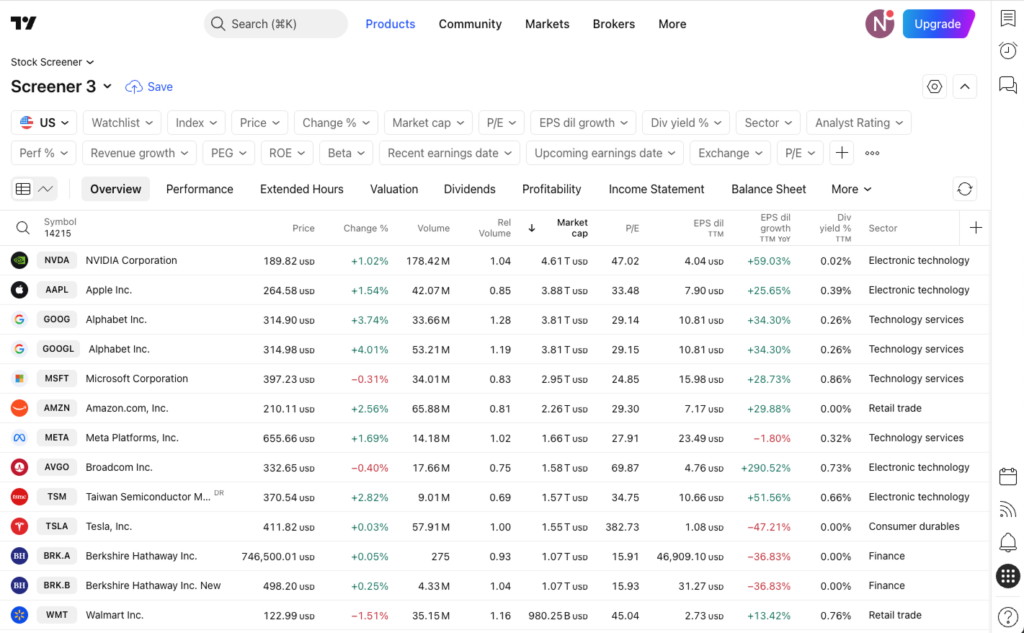This screenshot has width=1024, height=633.
Task: Click the Upgrade button
Action: point(937,22)
